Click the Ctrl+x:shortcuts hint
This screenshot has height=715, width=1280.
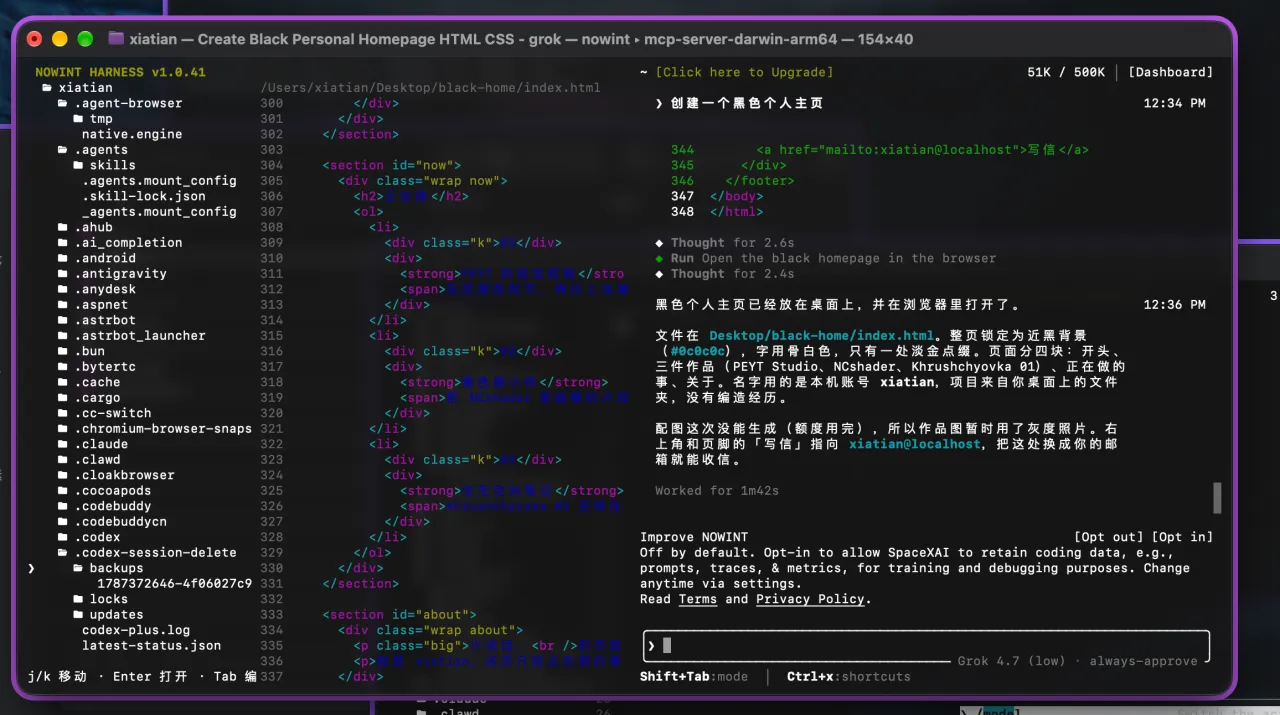coord(849,677)
